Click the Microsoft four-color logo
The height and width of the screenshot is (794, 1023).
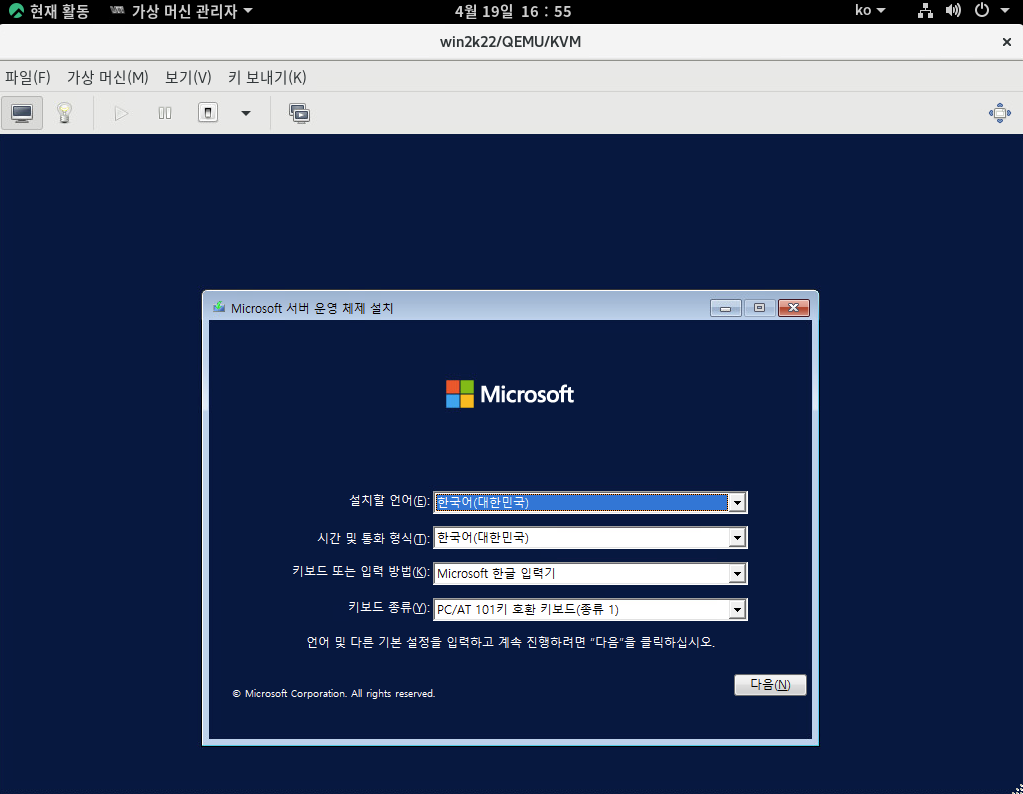click(x=459, y=394)
